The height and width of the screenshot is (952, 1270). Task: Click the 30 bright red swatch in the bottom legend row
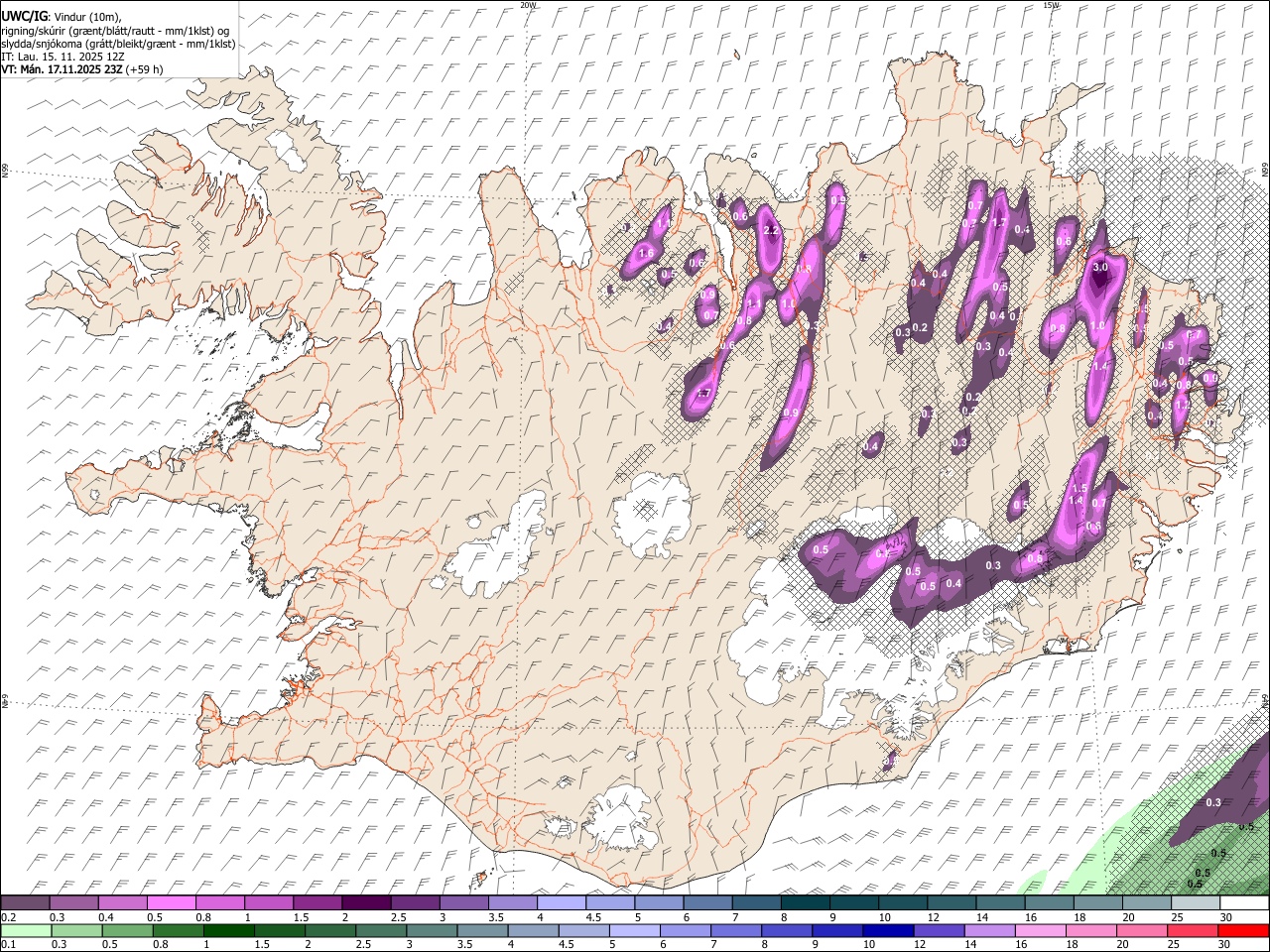tap(1245, 930)
